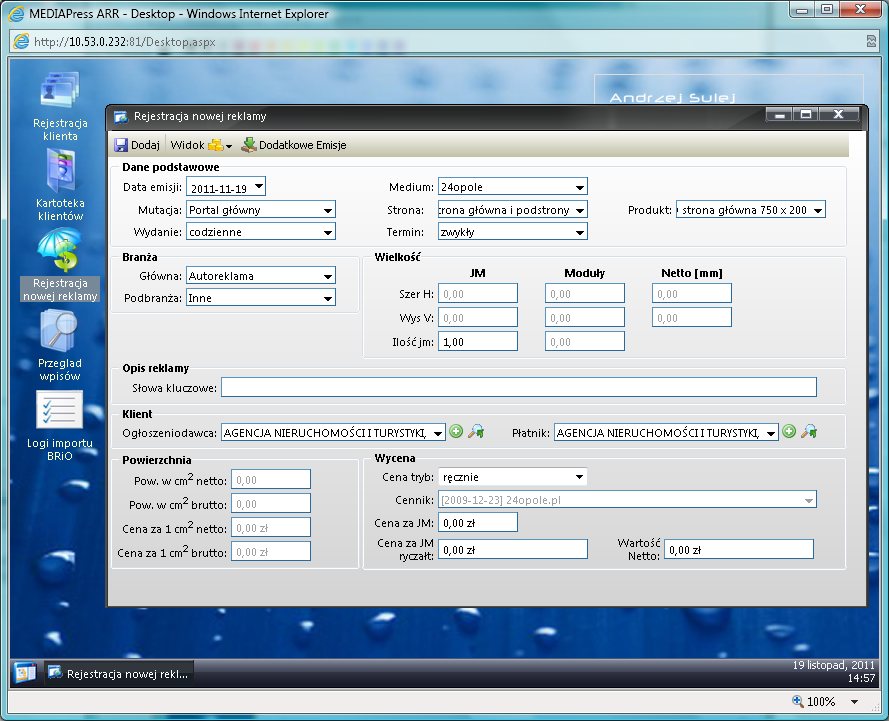Click the Cena za JM ryczałt field
Screen dimensions: 889x721
[513, 549]
